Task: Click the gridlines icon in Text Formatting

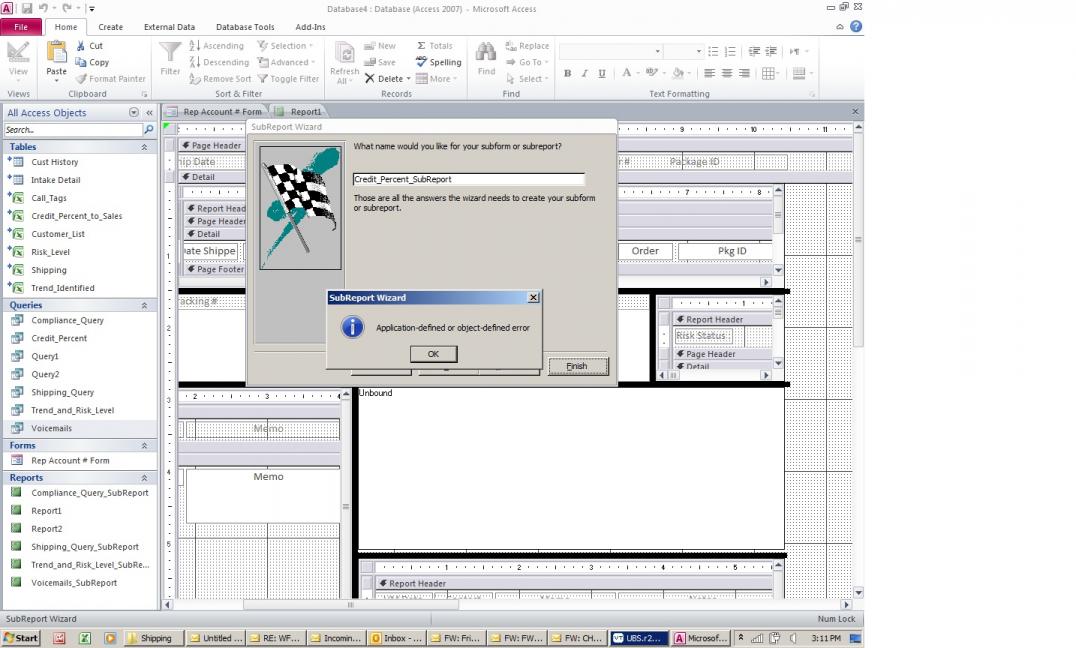Action: (768, 73)
